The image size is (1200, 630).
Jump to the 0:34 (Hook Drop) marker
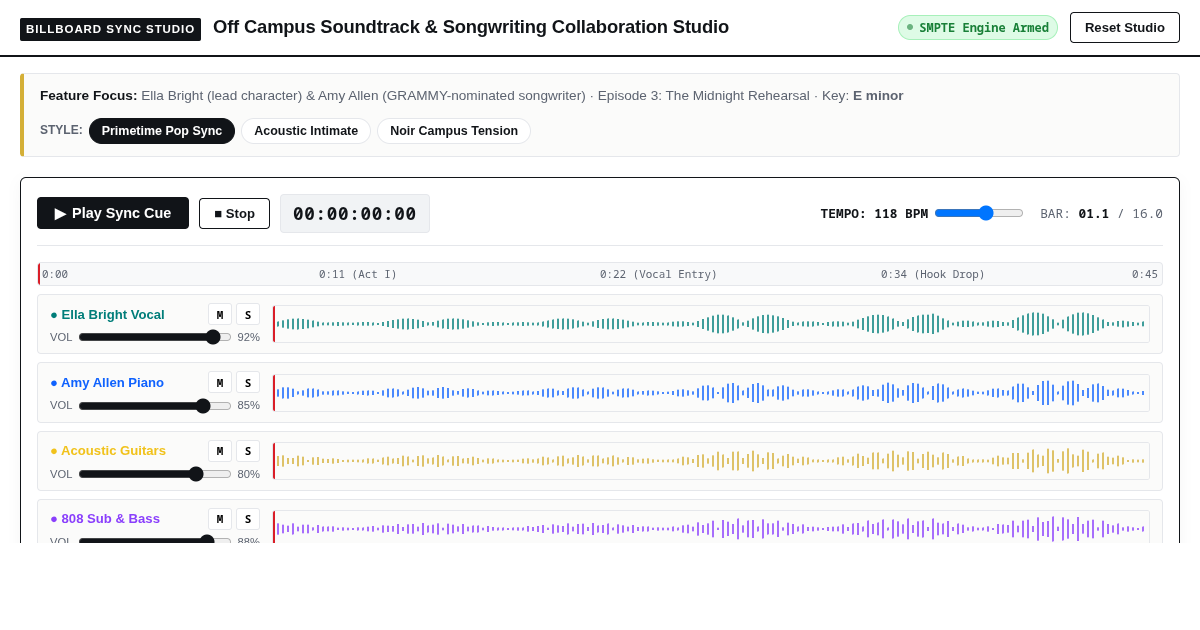coord(933,274)
